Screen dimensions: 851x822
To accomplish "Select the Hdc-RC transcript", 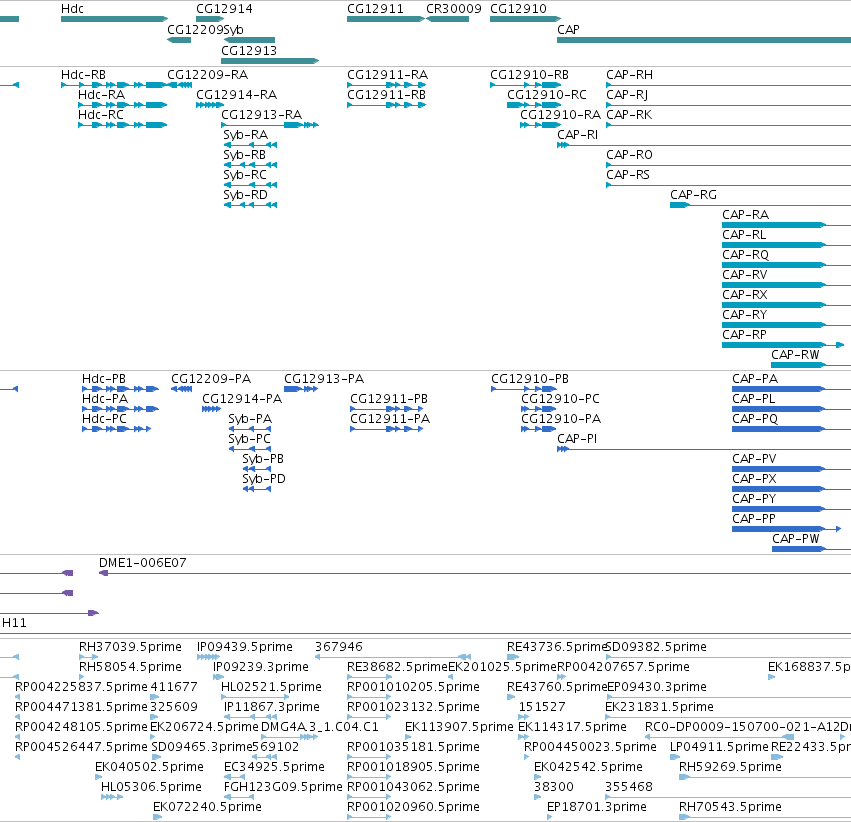I will 123,125.
